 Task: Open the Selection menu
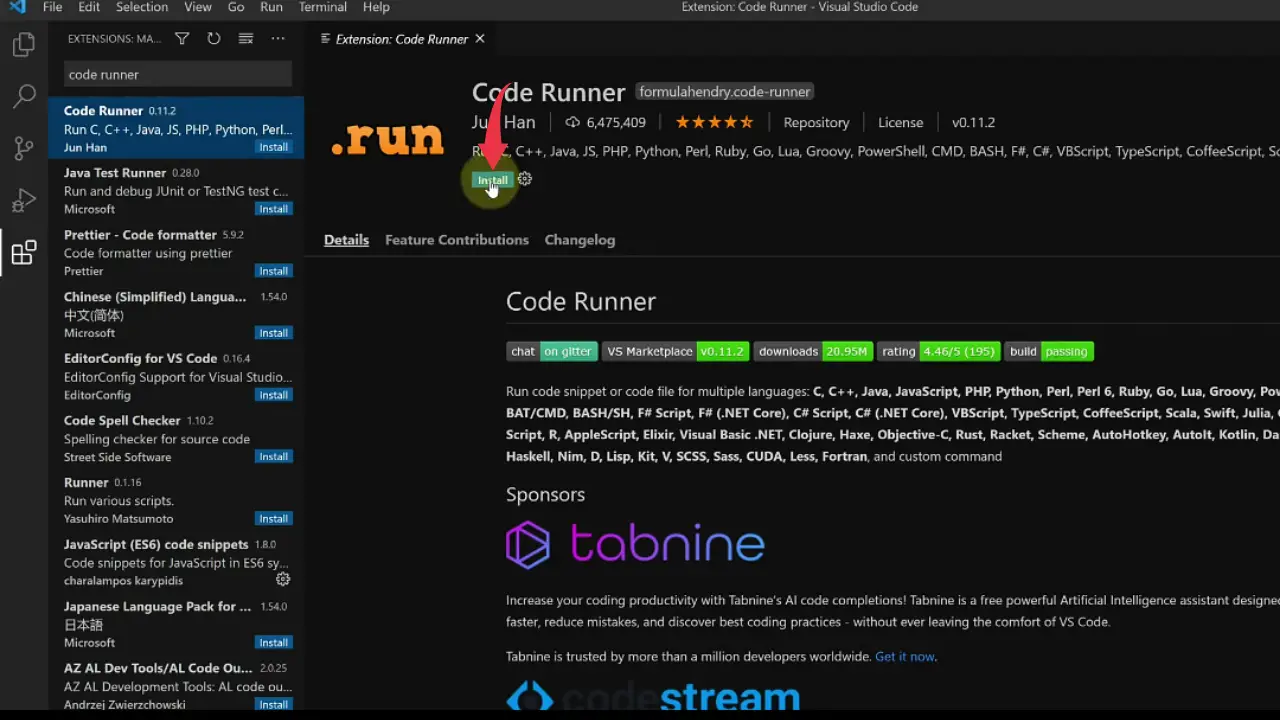click(142, 7)
